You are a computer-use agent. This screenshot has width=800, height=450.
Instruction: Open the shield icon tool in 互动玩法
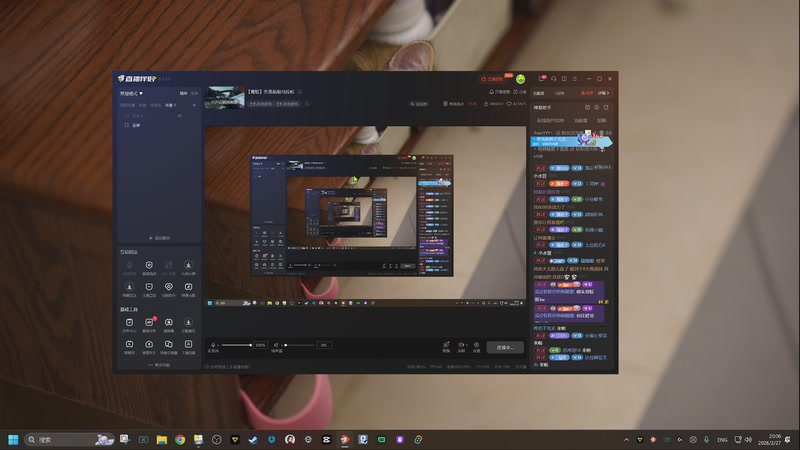pyautogui.click(x=149, y=267)
